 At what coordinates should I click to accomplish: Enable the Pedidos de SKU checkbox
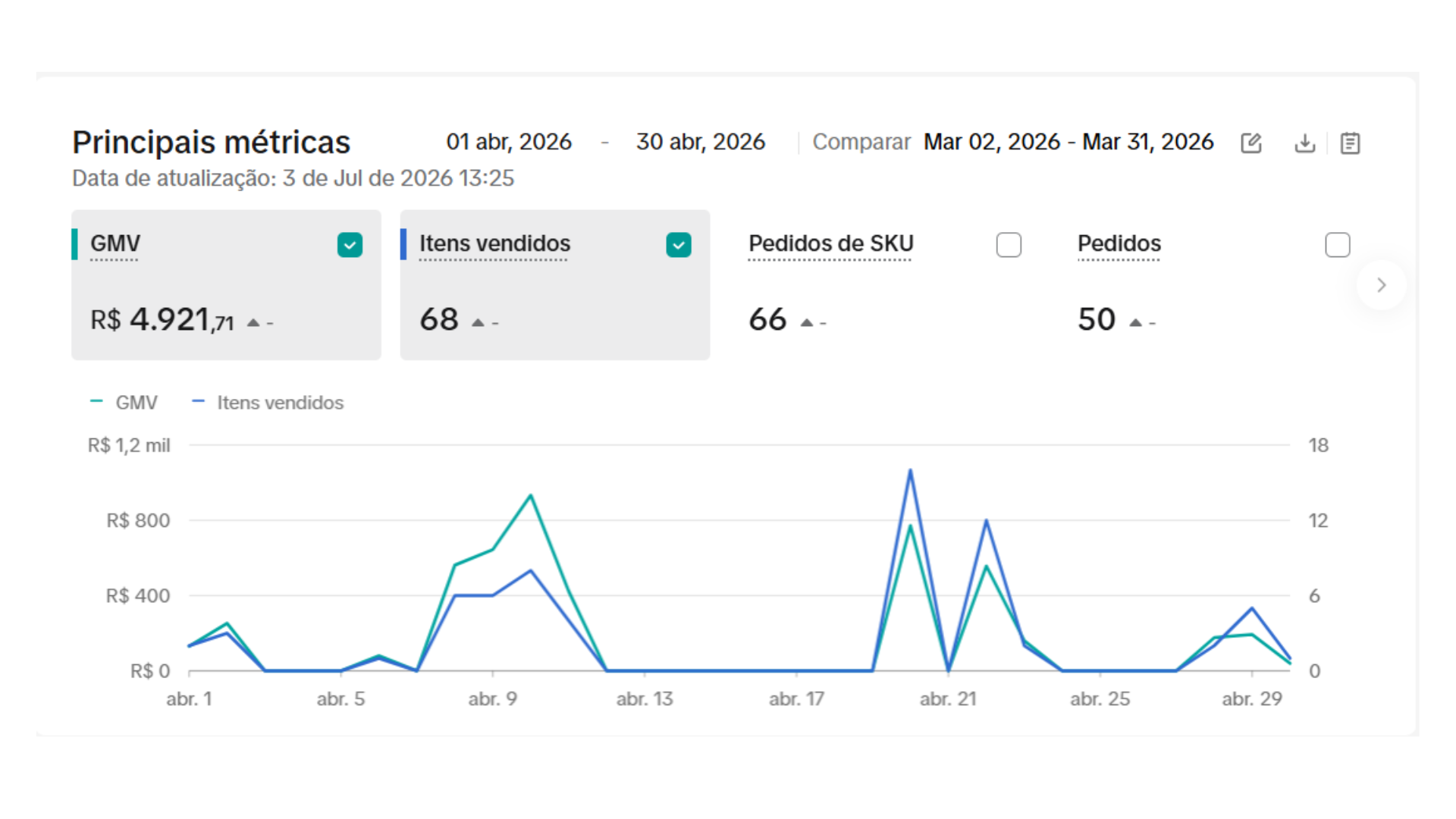tap(1009, 245)
